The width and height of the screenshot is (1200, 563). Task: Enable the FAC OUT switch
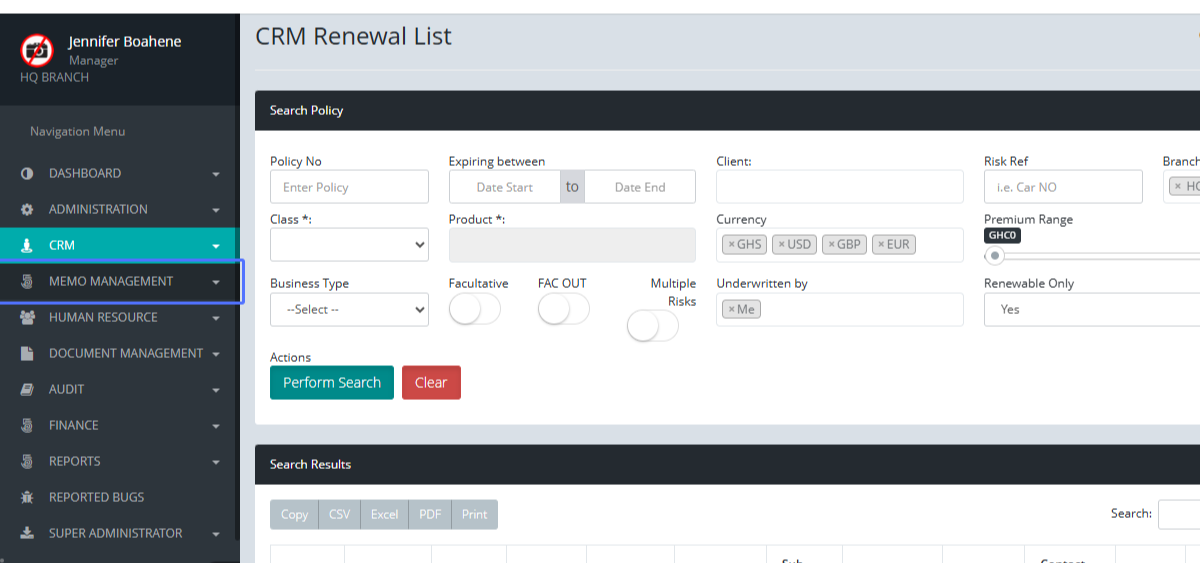(x=563, y=309)
